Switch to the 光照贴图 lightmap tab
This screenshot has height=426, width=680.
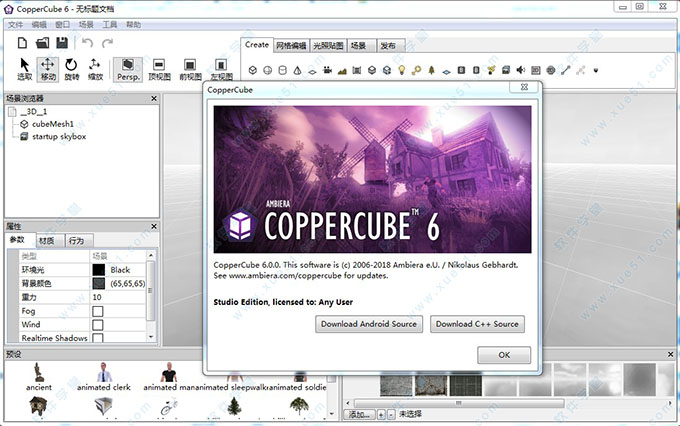pyautogui.click(x=328, y=46)
